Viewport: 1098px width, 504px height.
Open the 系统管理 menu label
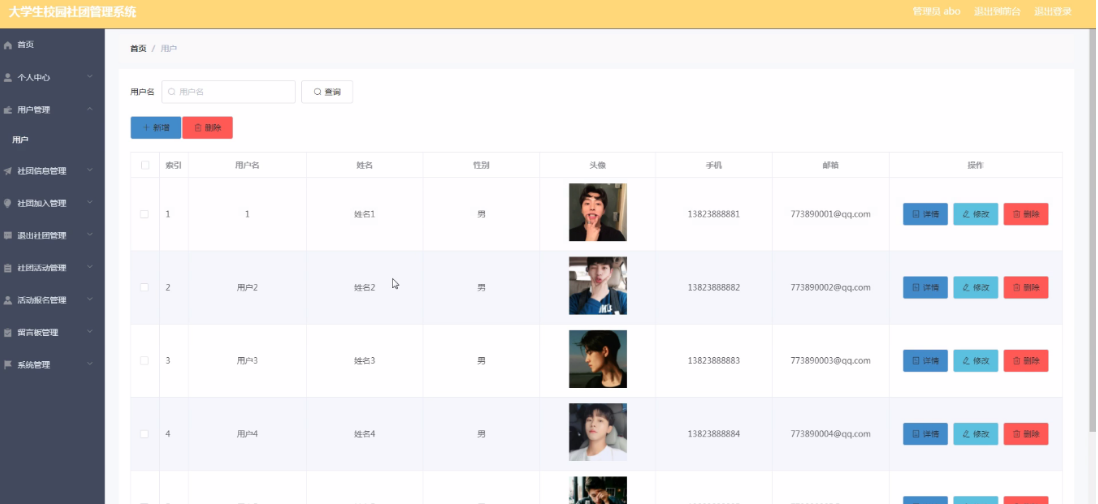(x=34, y=365)
